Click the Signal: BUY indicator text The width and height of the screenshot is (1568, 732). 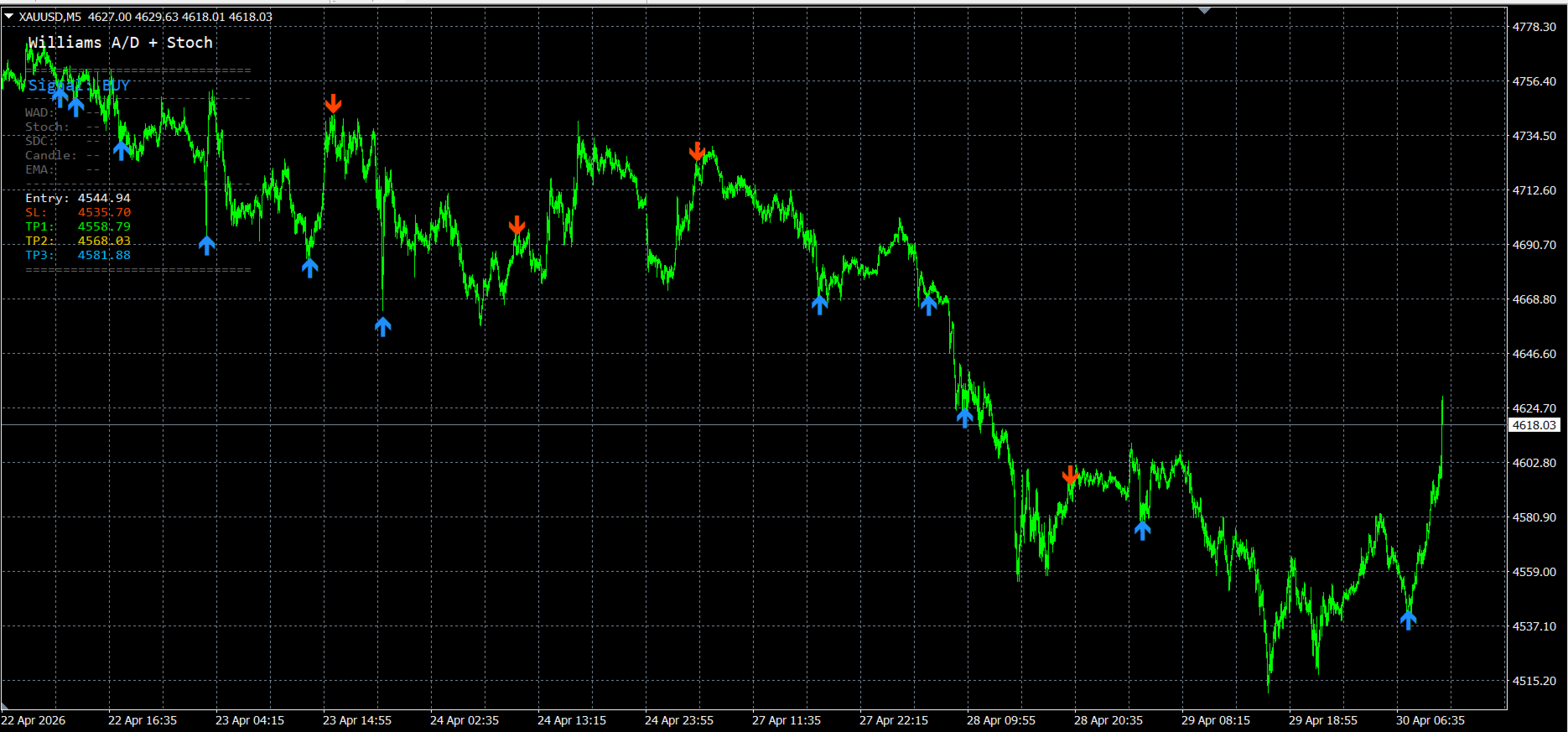point(79,86)
